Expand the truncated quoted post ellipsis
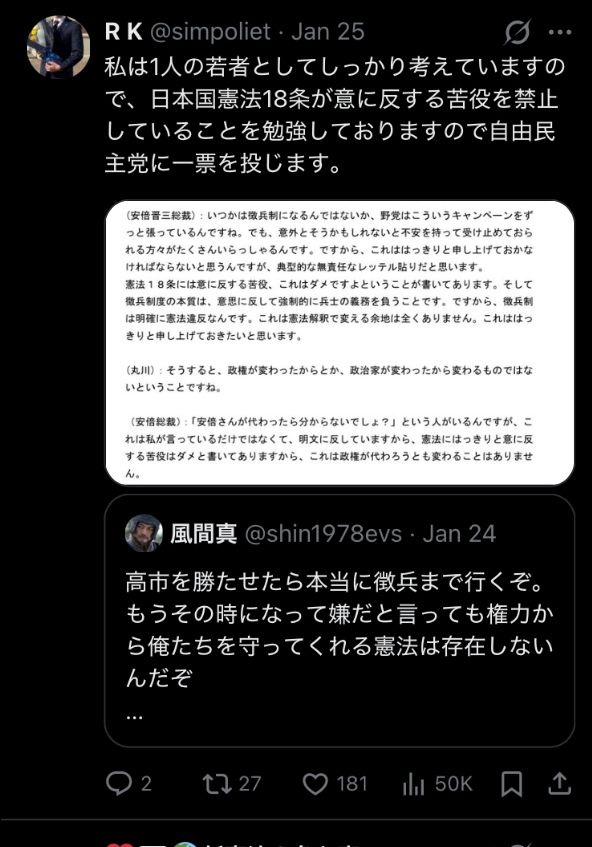The image size is (592, 847). [x=134, y=717]
